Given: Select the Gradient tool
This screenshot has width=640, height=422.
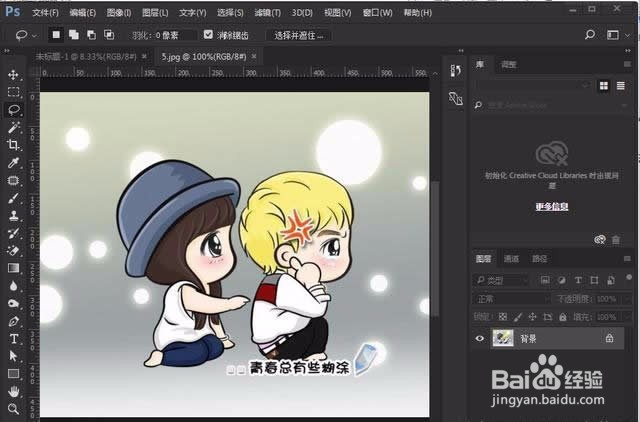Looking at the screenshot, I should (13, 268).
